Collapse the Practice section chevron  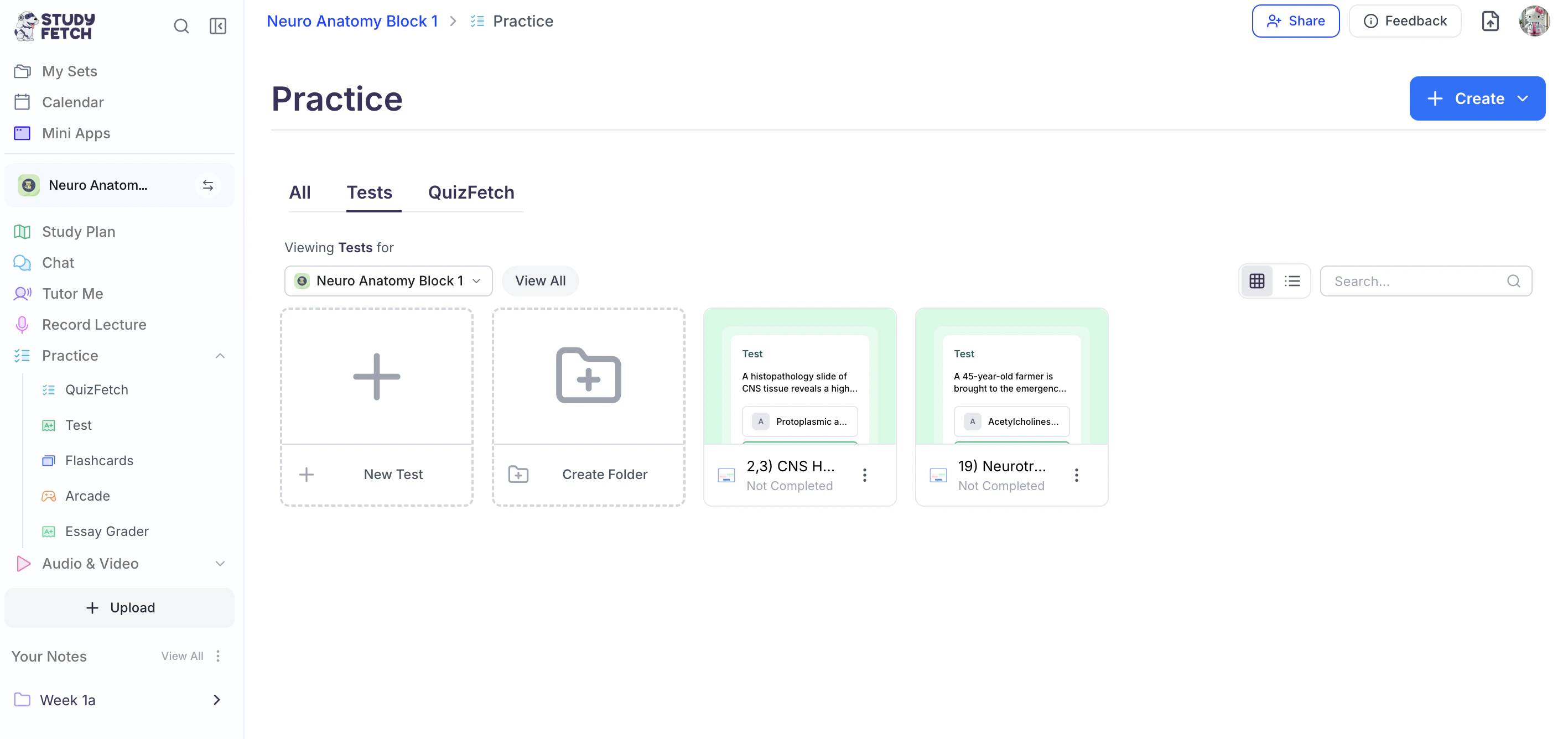click(220, 356)
